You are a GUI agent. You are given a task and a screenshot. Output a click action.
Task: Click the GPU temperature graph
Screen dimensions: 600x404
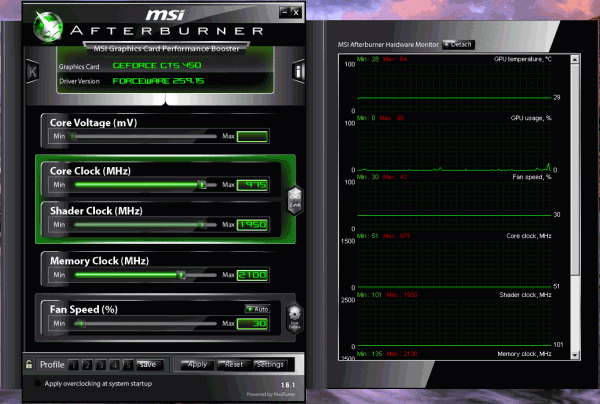[x=454, y=88]
